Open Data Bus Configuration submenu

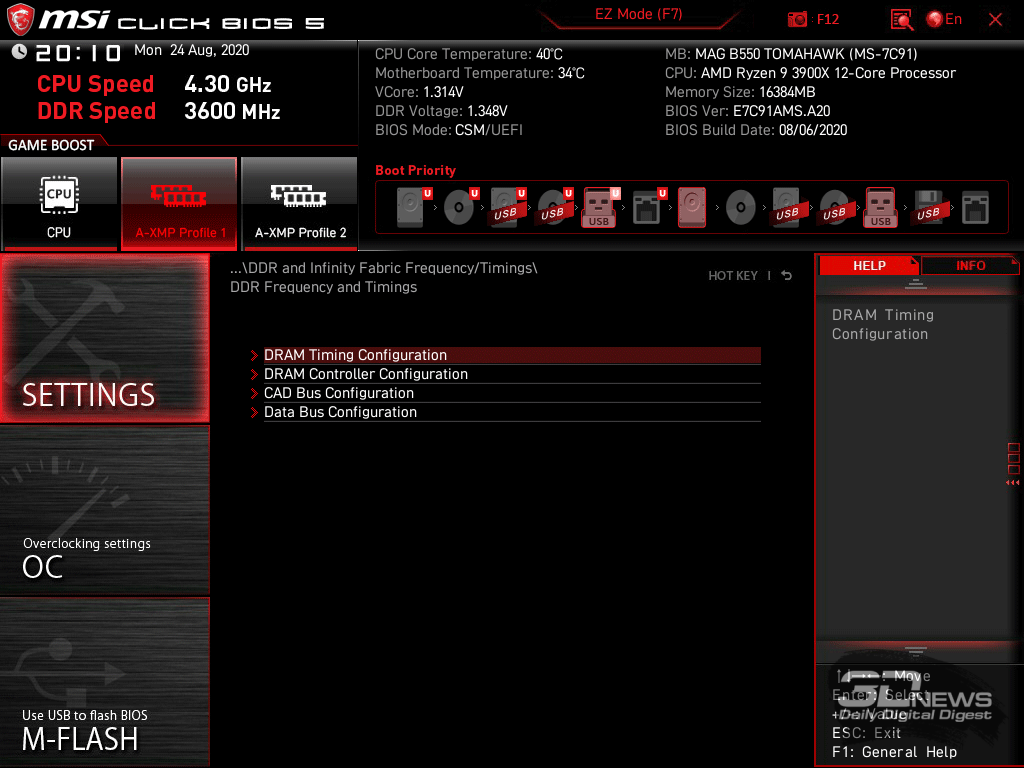[x=512, y=412]
